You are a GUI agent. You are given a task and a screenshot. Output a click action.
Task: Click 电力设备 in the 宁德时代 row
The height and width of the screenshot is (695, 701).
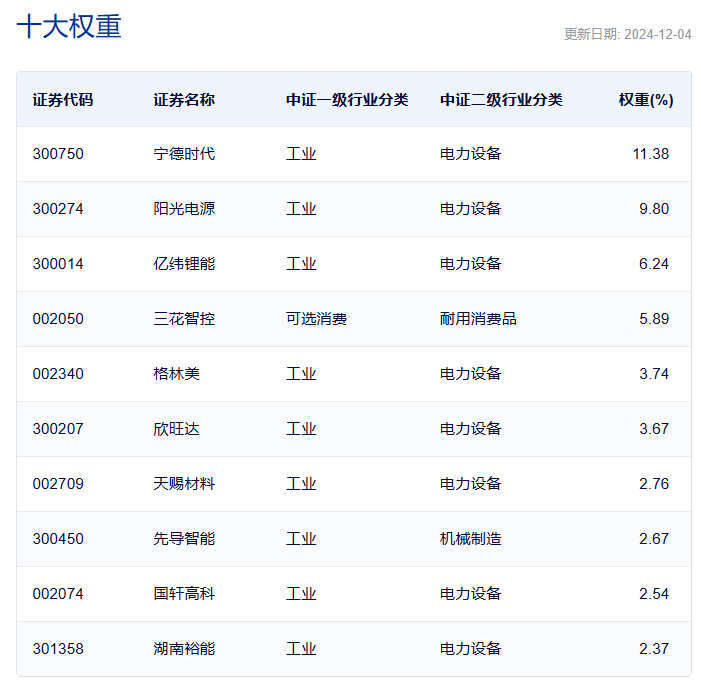(471, 154)
